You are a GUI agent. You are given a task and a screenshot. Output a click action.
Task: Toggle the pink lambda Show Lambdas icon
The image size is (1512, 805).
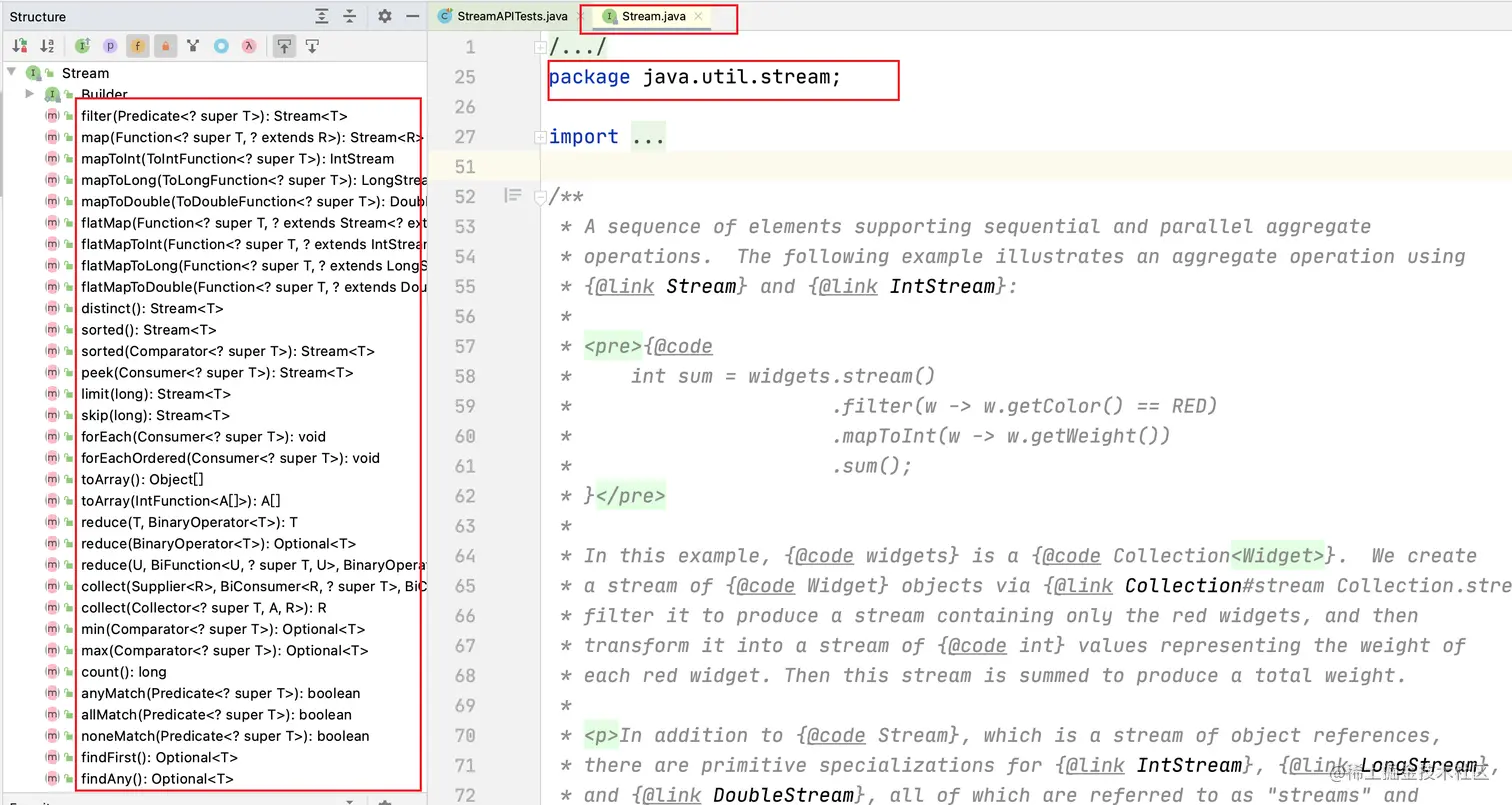tap(249, 46)
